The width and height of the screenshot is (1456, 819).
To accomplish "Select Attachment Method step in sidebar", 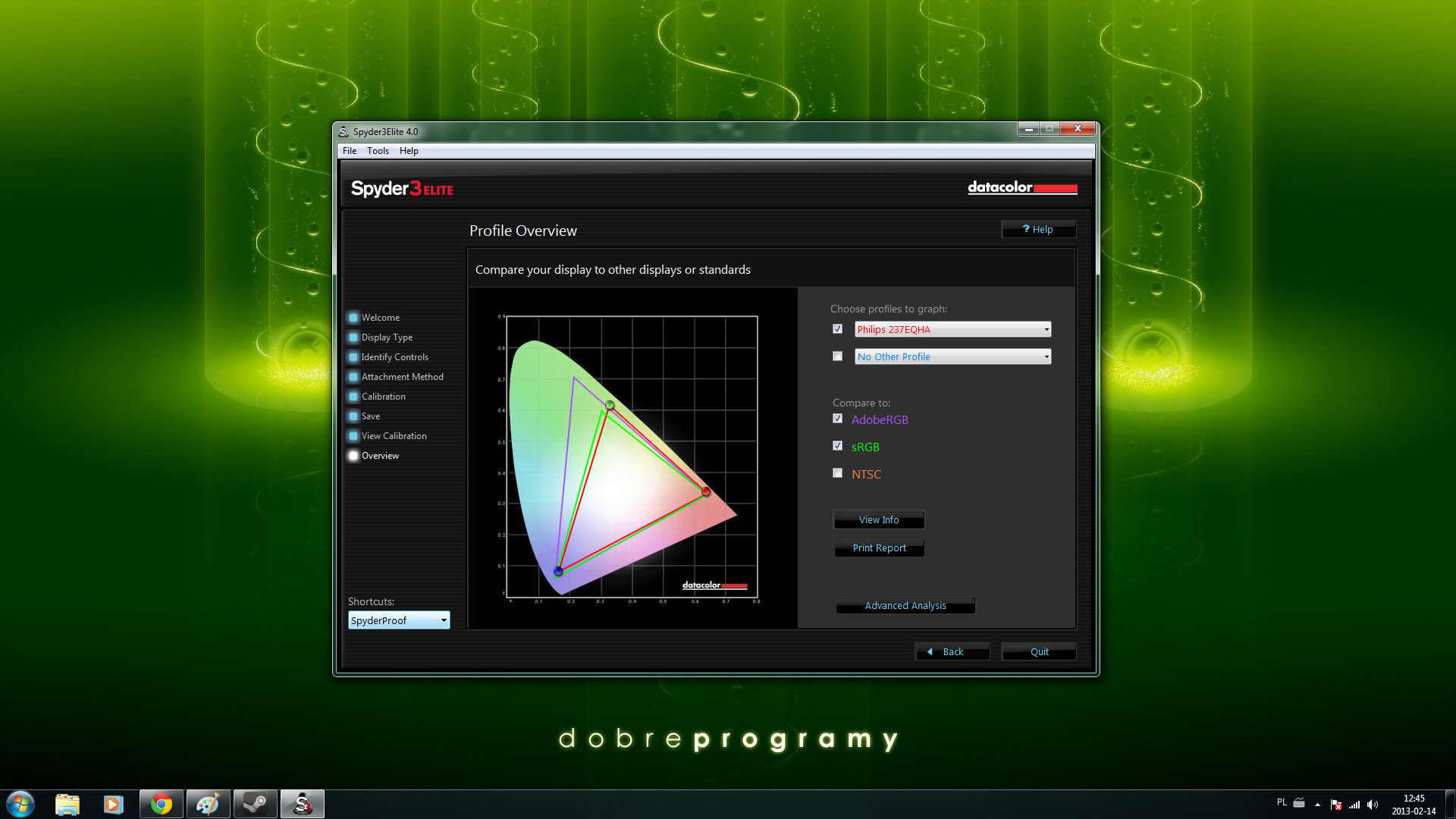I will (402, 377).
